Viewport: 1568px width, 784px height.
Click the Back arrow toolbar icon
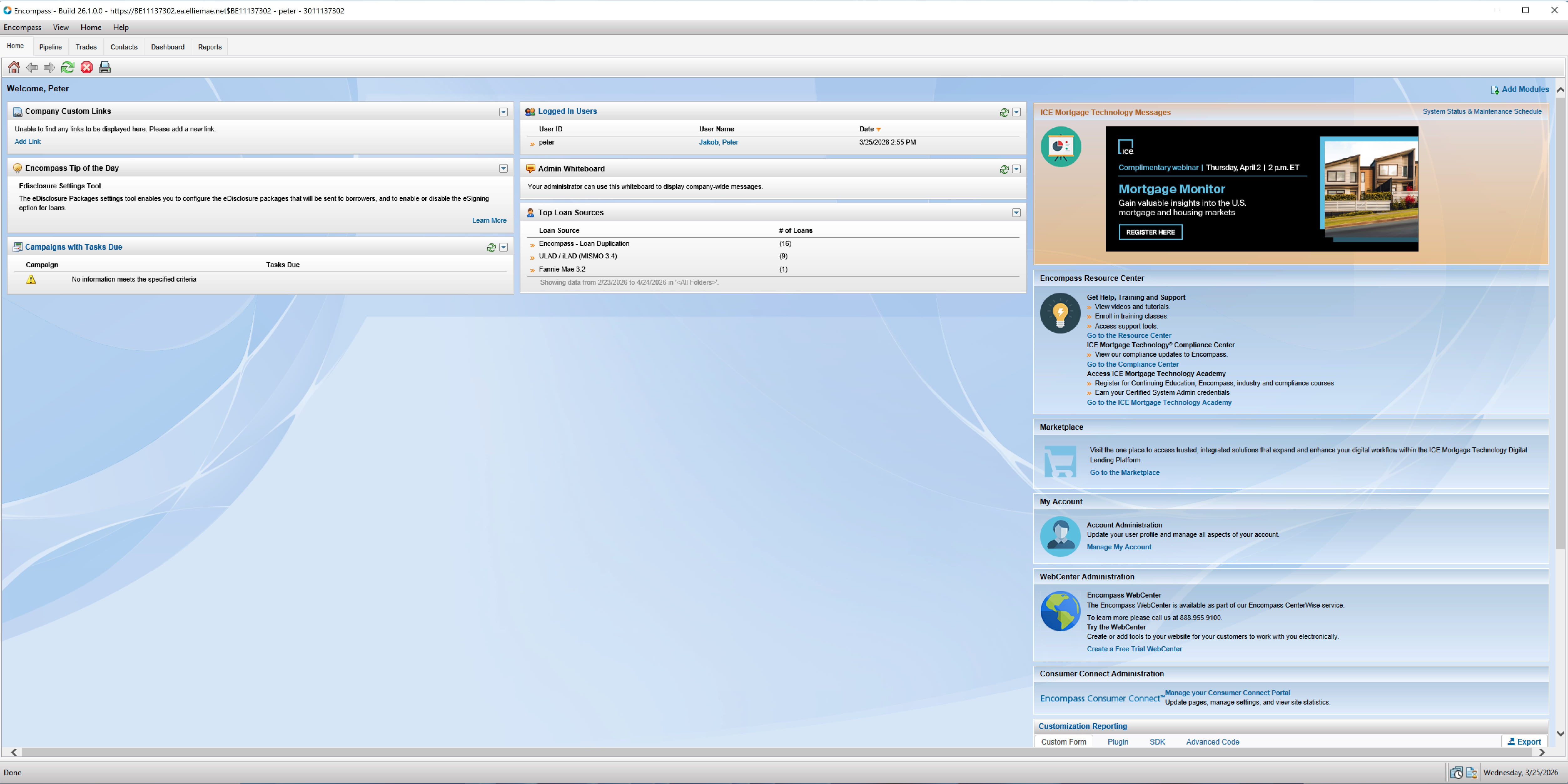coord(32,68)
